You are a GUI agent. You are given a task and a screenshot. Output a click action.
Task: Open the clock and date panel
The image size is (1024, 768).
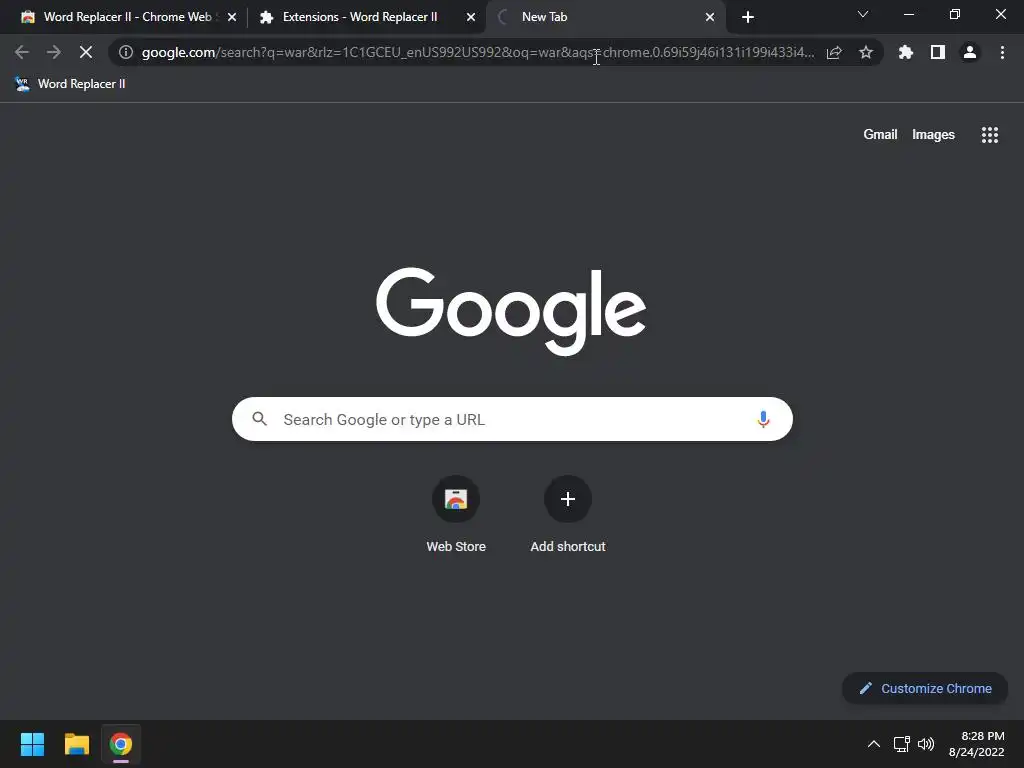977,744
